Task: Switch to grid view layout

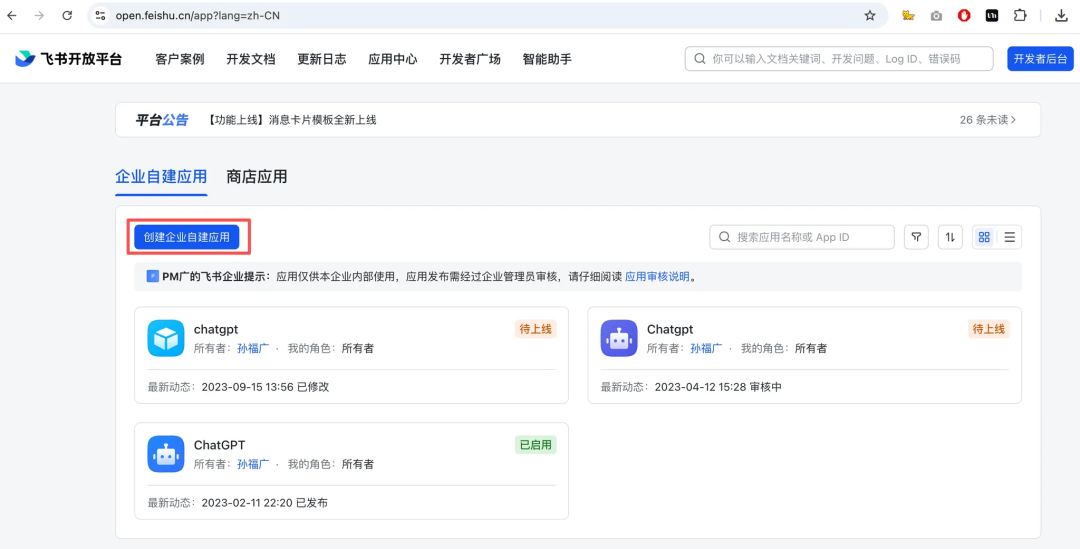Action: coord(984,237)
